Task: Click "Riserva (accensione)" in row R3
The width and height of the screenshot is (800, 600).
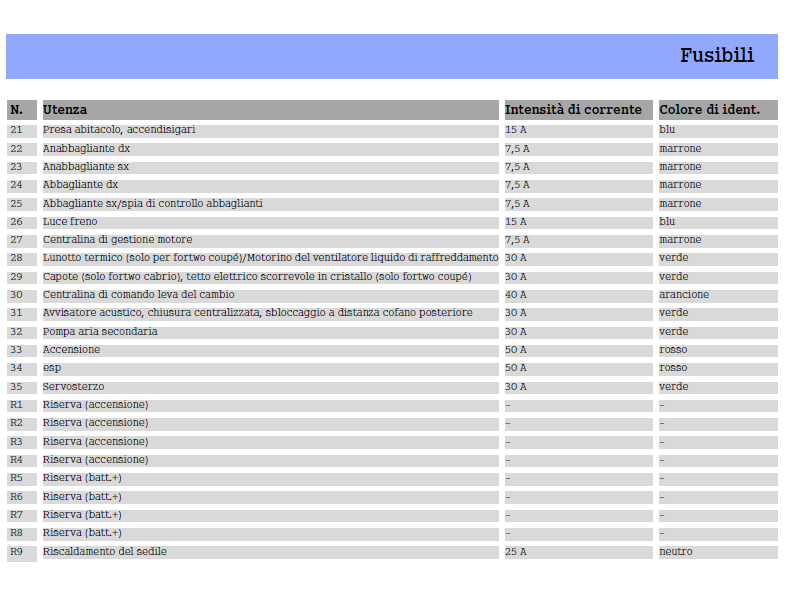Action: pyautogui.click(x=95, y=442)
